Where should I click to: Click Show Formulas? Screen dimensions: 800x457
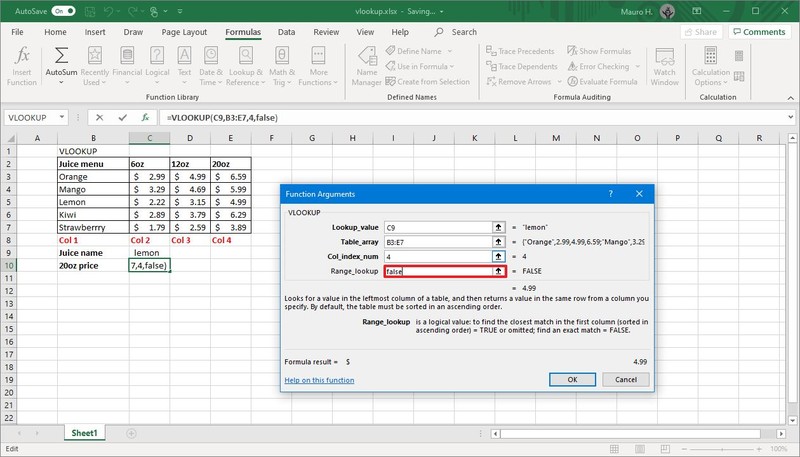pyautogui.click(x=599, y=51)
